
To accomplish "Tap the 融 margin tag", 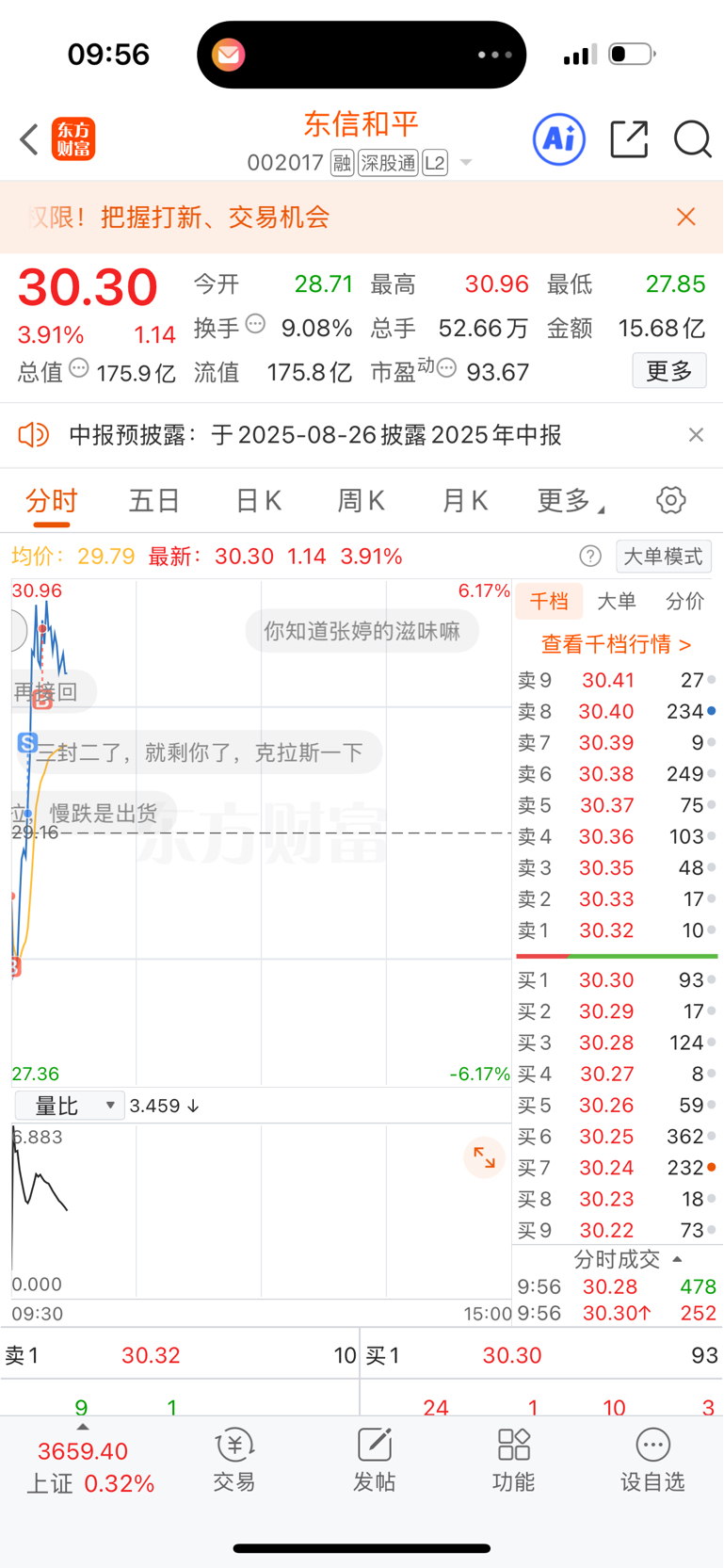I will (342, 164).
